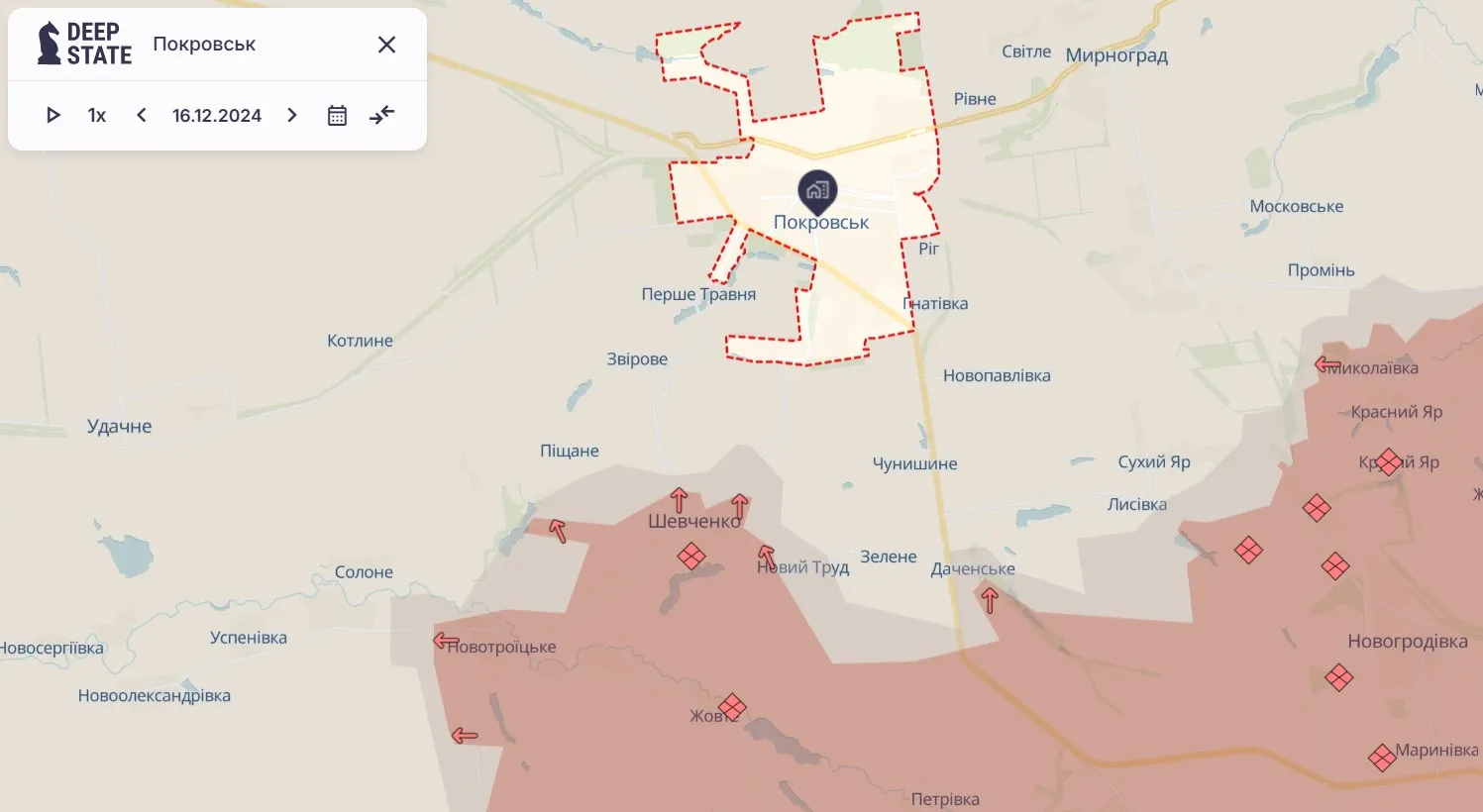Select the left arrow at Новотроїцьке
Viewport: 1483px width, 812px height.
coord(446,641)
